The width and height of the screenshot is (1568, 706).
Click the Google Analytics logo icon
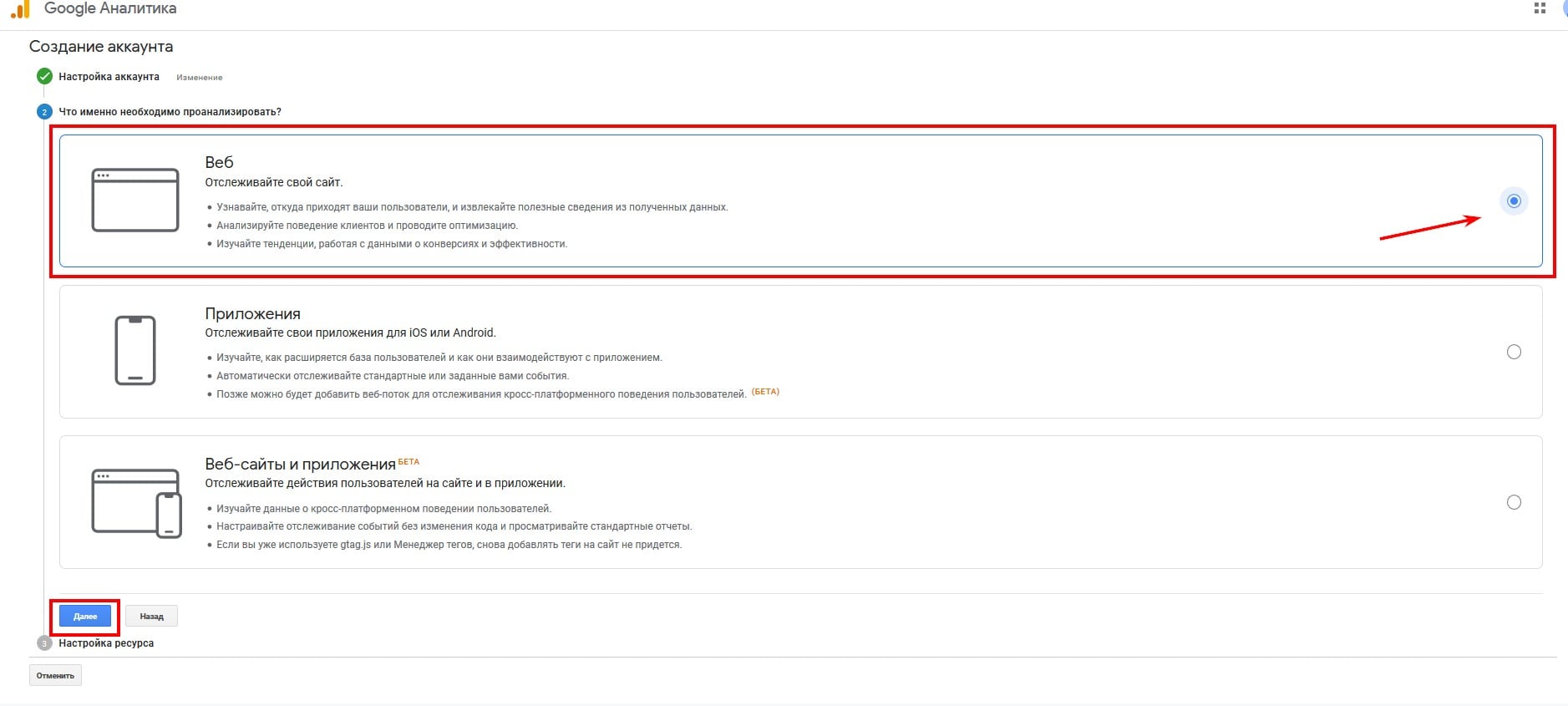[x=20, y=9]
